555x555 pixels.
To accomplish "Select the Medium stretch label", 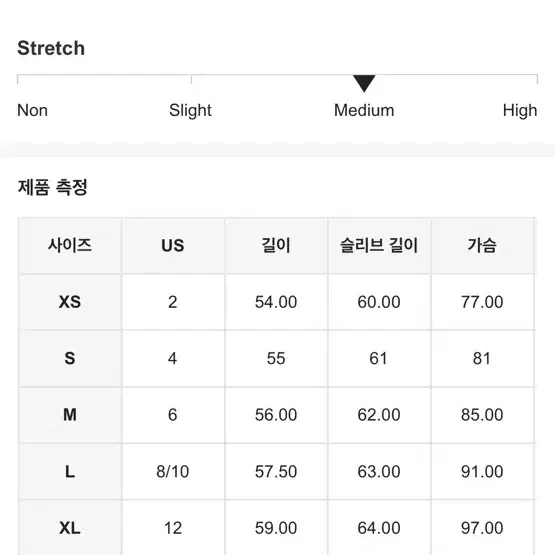I will 364,110.
